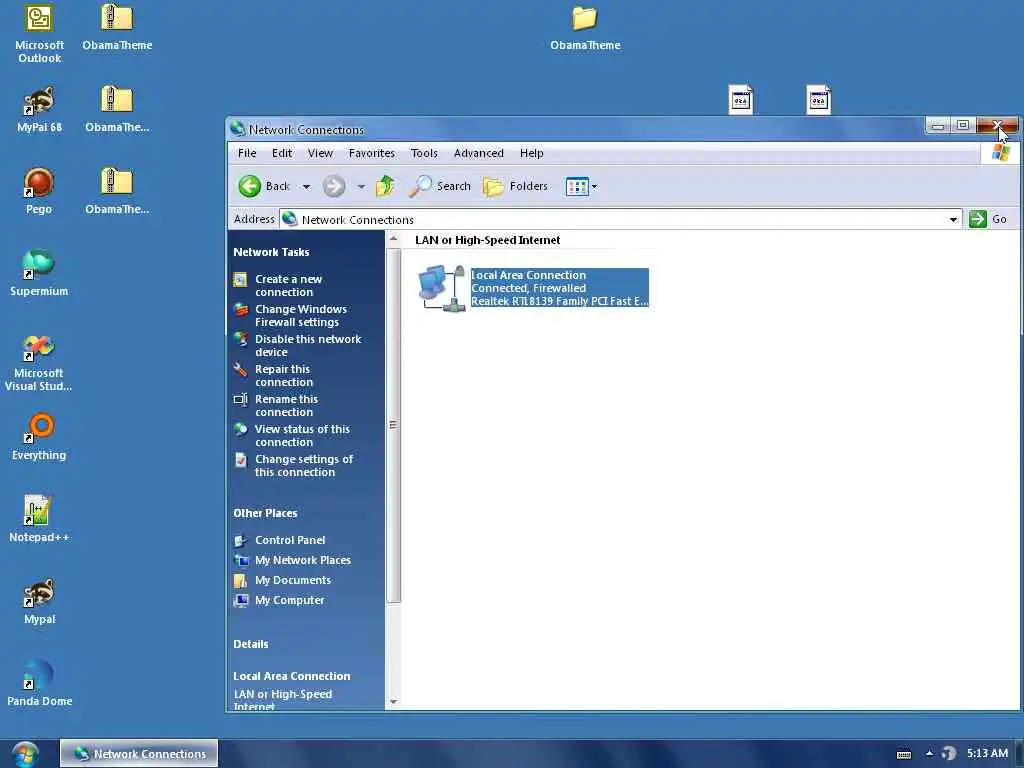Select the left desktop file icon above window
The image size is (1024, 768).
tap(741, 99)
